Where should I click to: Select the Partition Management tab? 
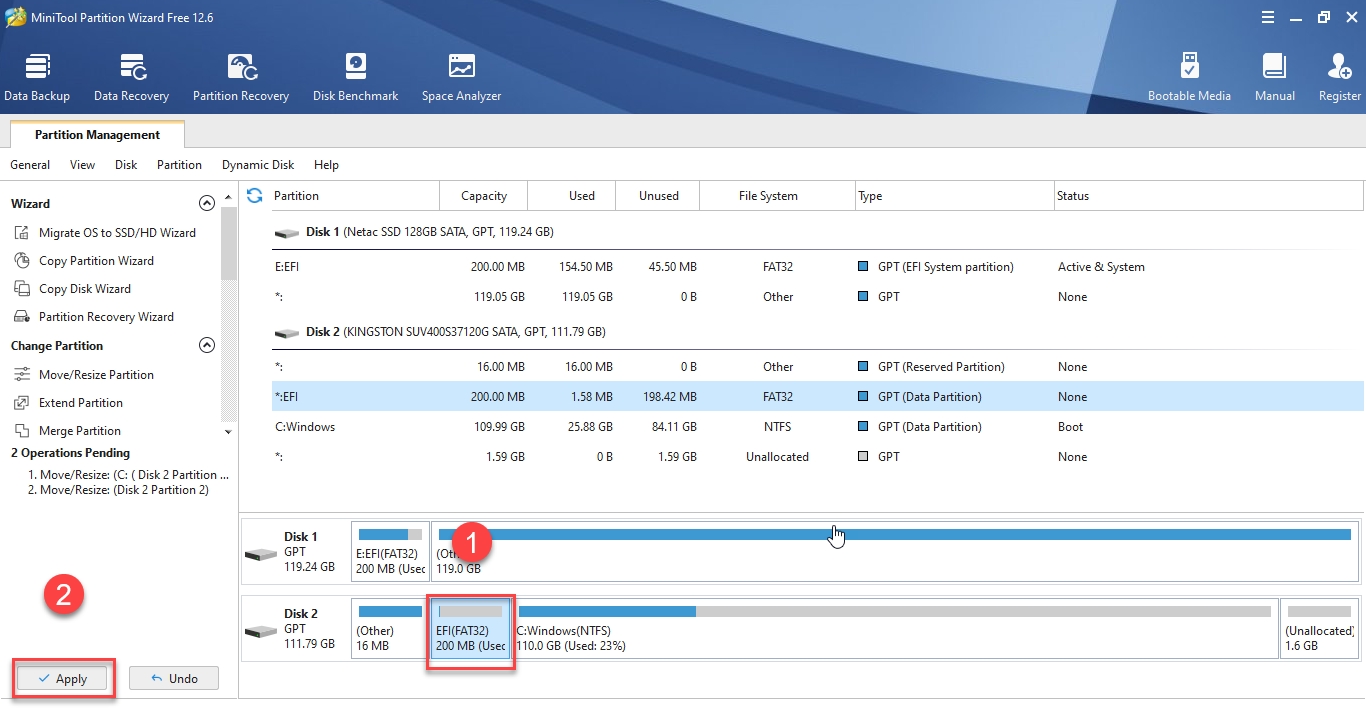click(97, 135)
